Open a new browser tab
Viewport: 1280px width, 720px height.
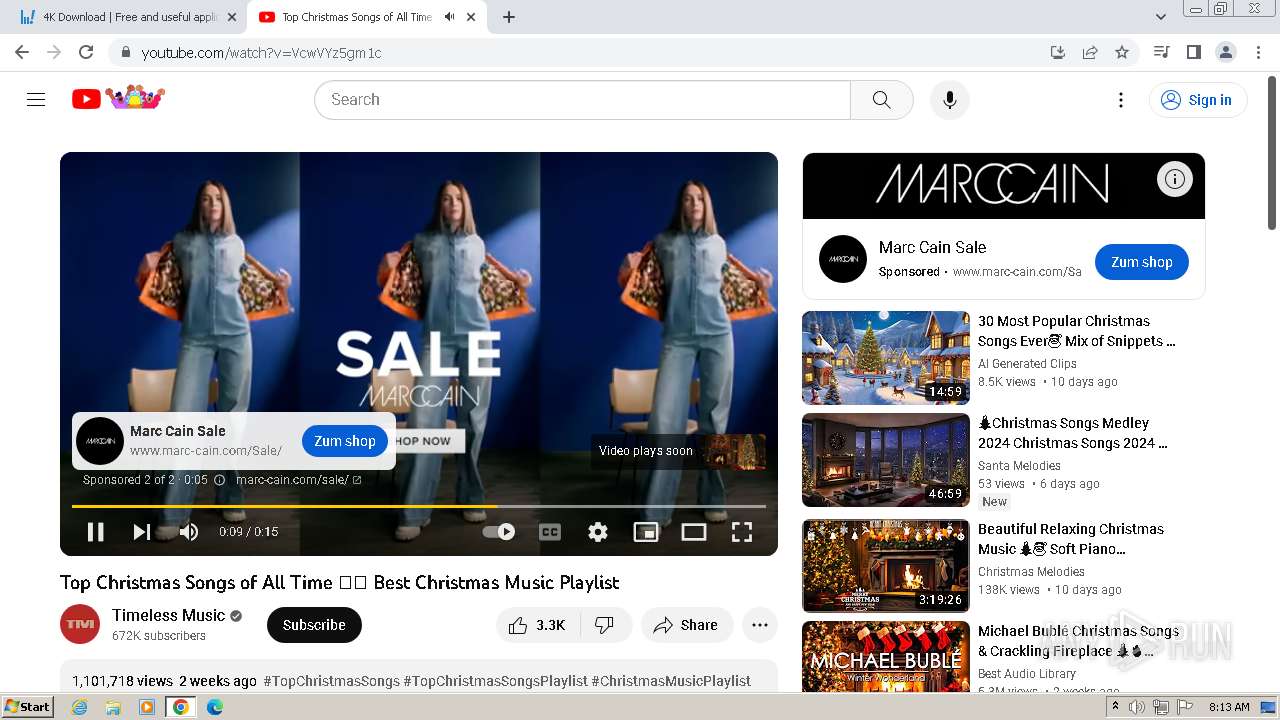pos(509,17)
